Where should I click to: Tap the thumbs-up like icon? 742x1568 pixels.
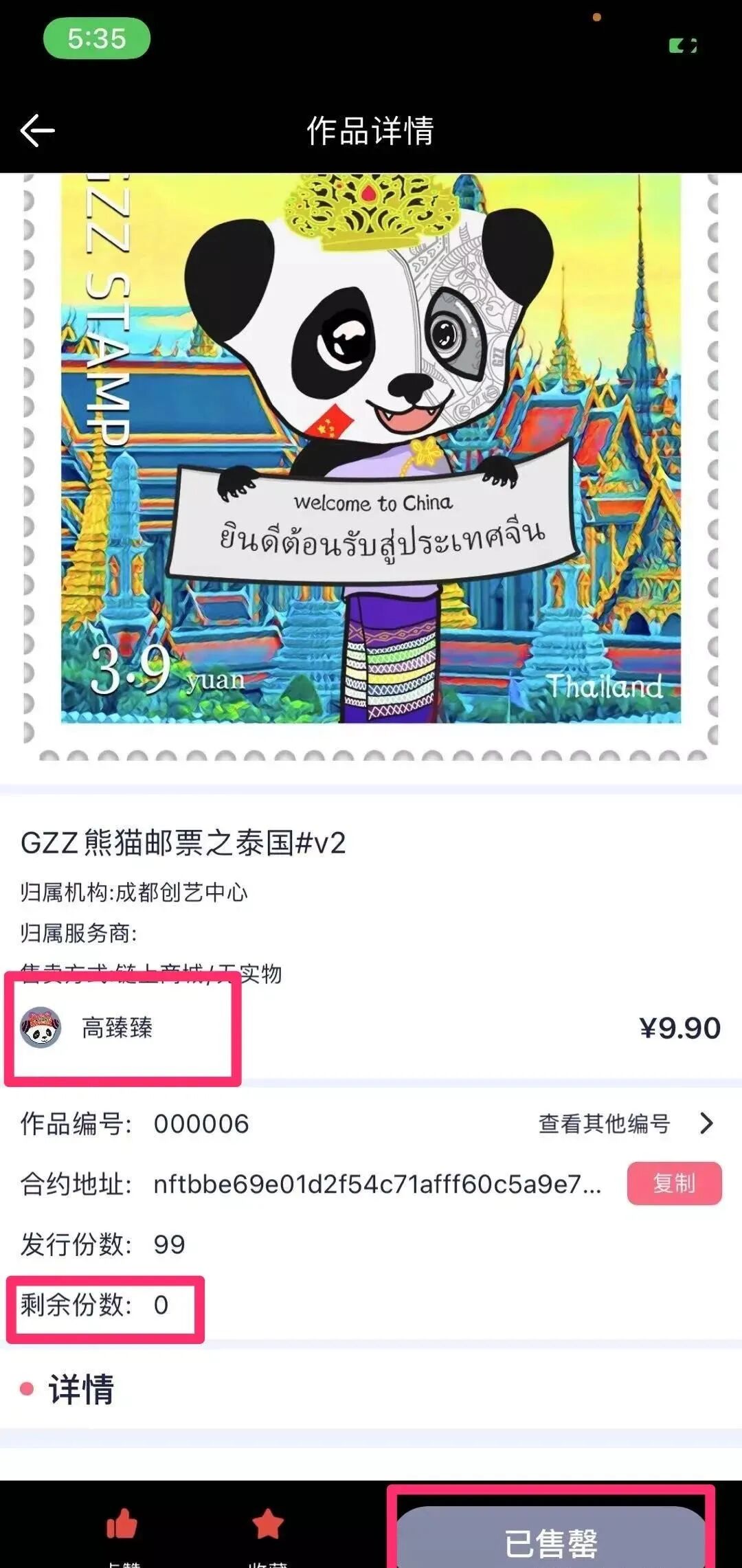click(x=122, y=1523)
